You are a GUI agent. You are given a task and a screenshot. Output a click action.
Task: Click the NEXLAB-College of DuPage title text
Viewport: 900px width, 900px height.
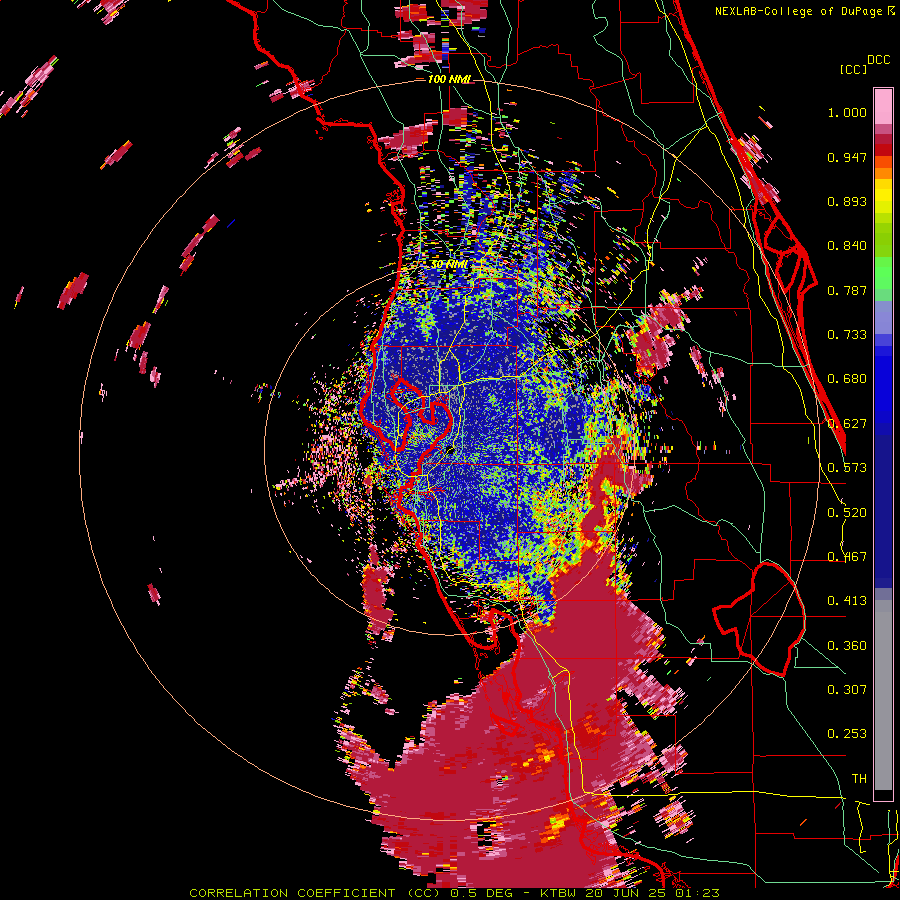coord(798,11)
